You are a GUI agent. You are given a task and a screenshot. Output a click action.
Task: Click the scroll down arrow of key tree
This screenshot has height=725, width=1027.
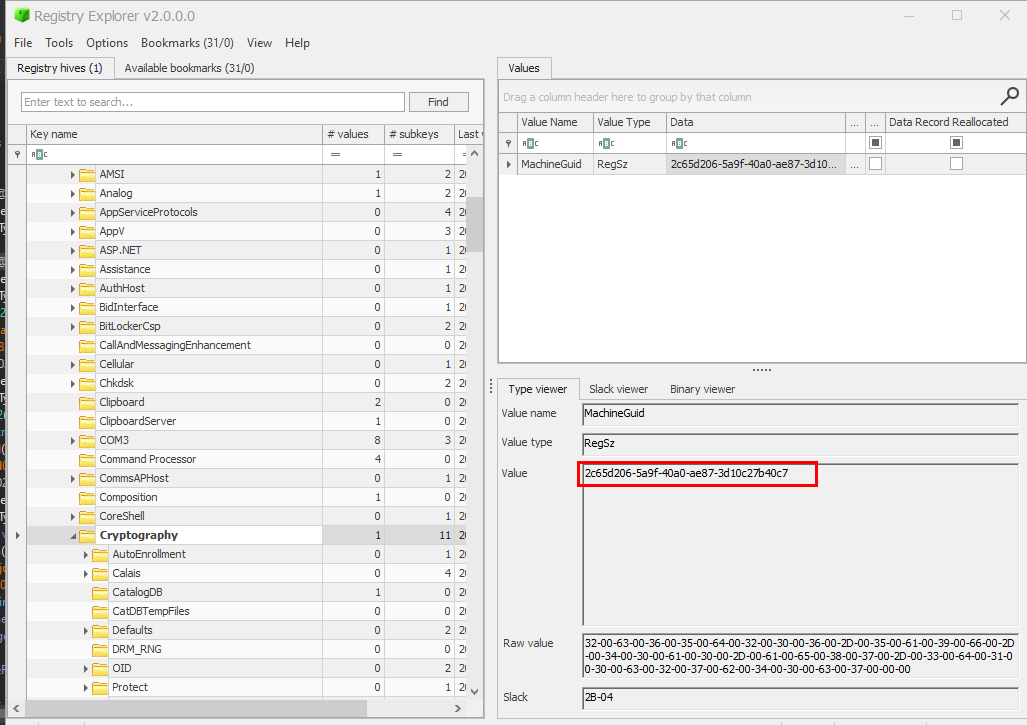[475, 692]
